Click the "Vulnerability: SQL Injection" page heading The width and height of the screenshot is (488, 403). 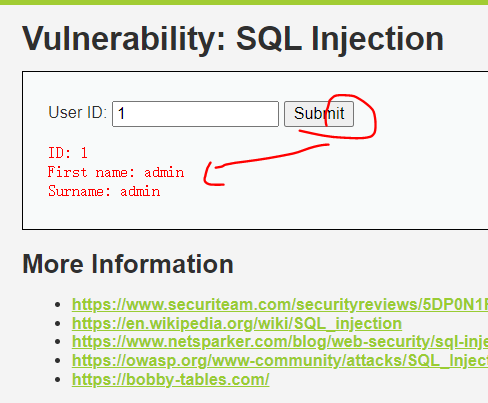click(x=233, y=39)
